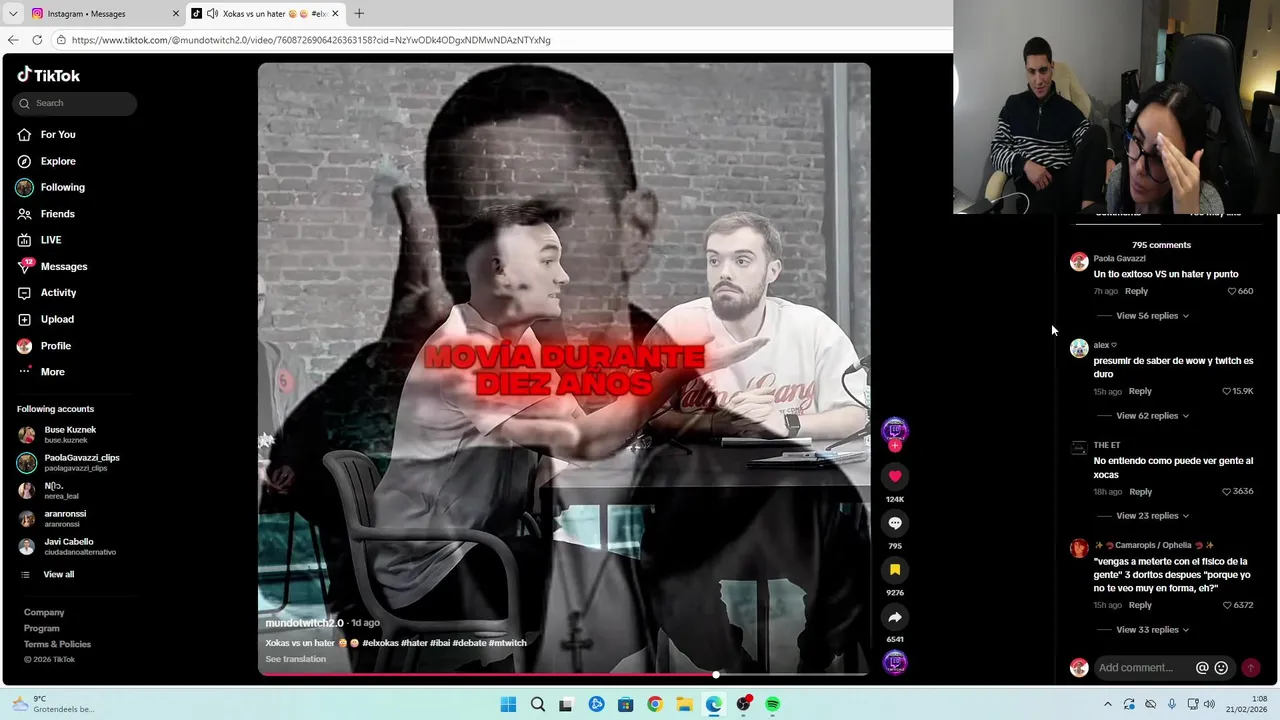This screenshot has width=1280, height=720.
Task: Open a new browser tab
Action: 359,14
